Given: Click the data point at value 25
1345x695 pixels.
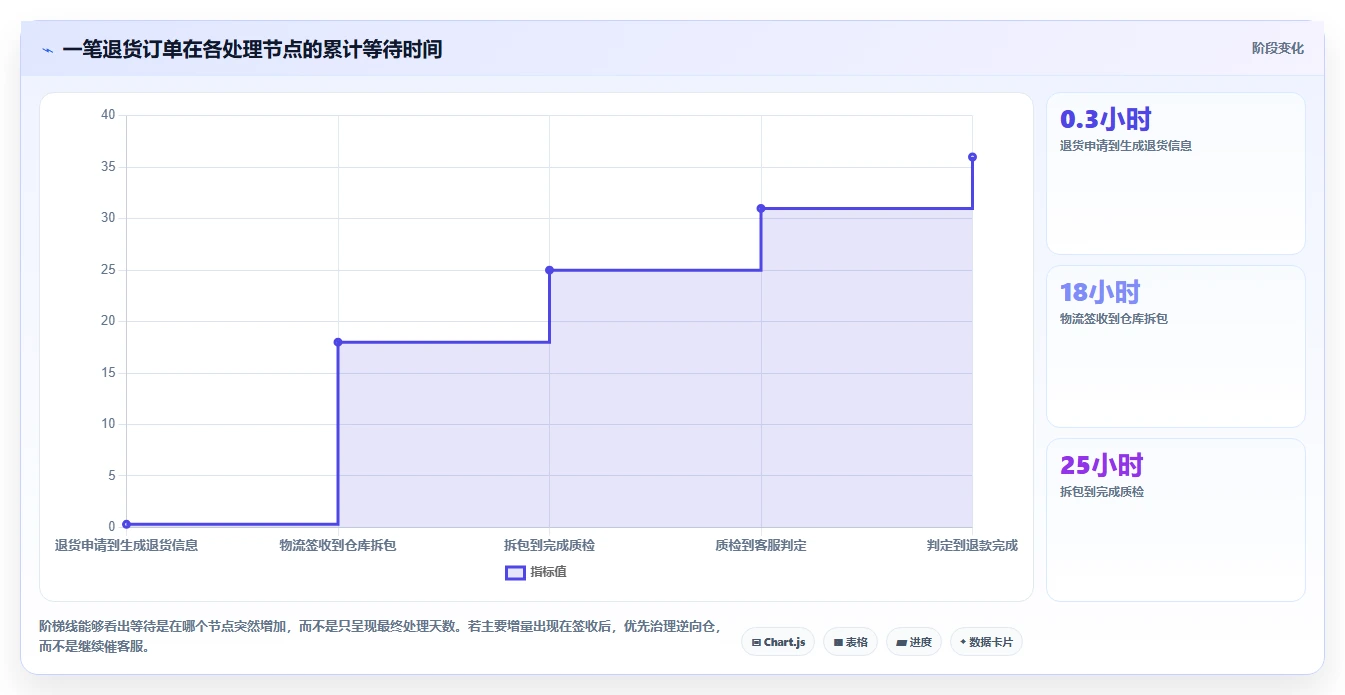Looking at the screenshot, I should click(549, 270).
